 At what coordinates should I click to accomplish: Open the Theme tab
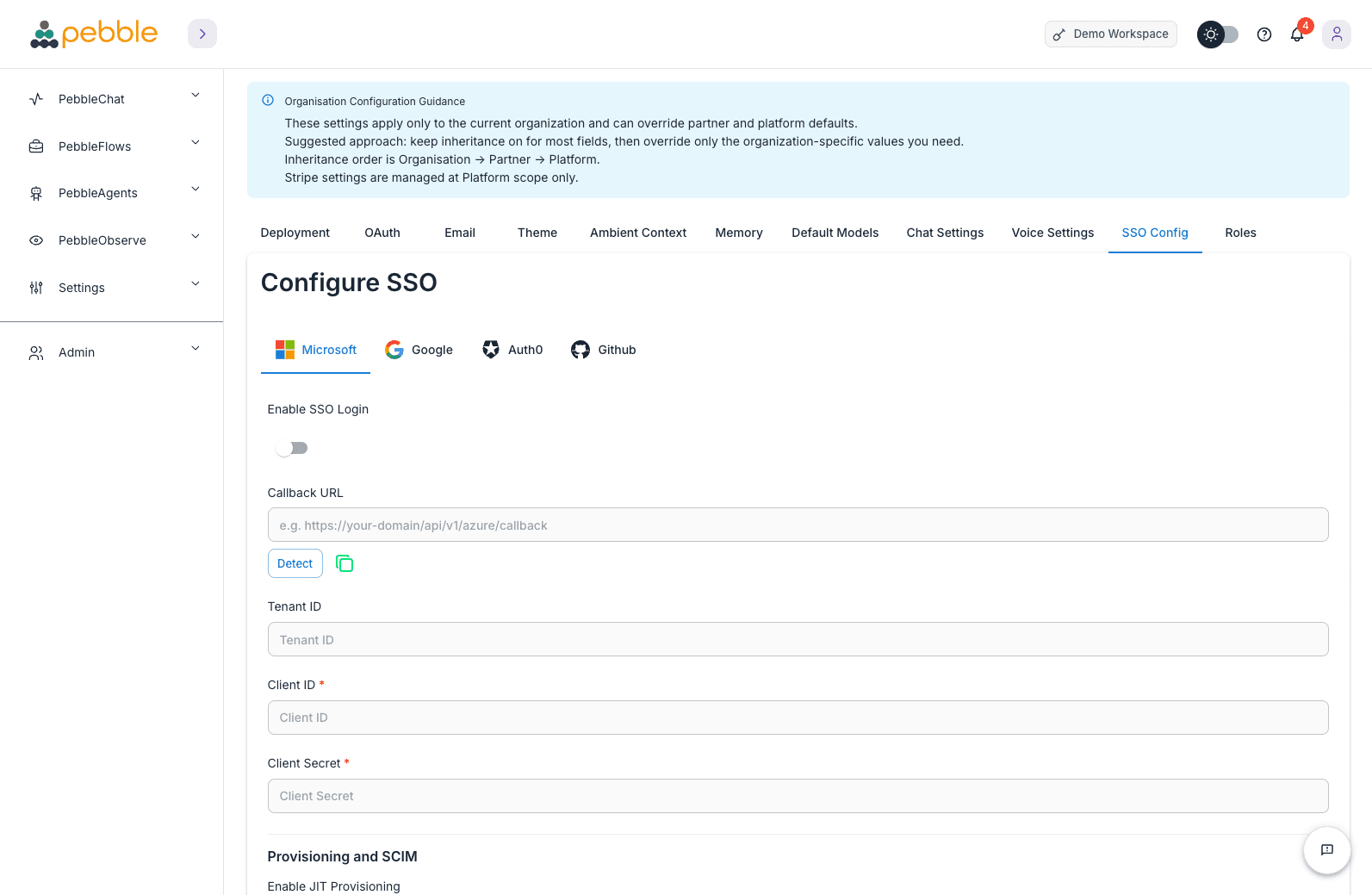pyautogui.click(x=537, y=233)
